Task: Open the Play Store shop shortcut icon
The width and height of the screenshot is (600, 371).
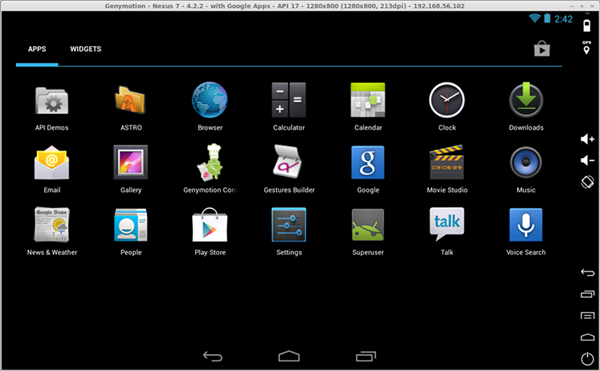Action: [x=542, y=49]
